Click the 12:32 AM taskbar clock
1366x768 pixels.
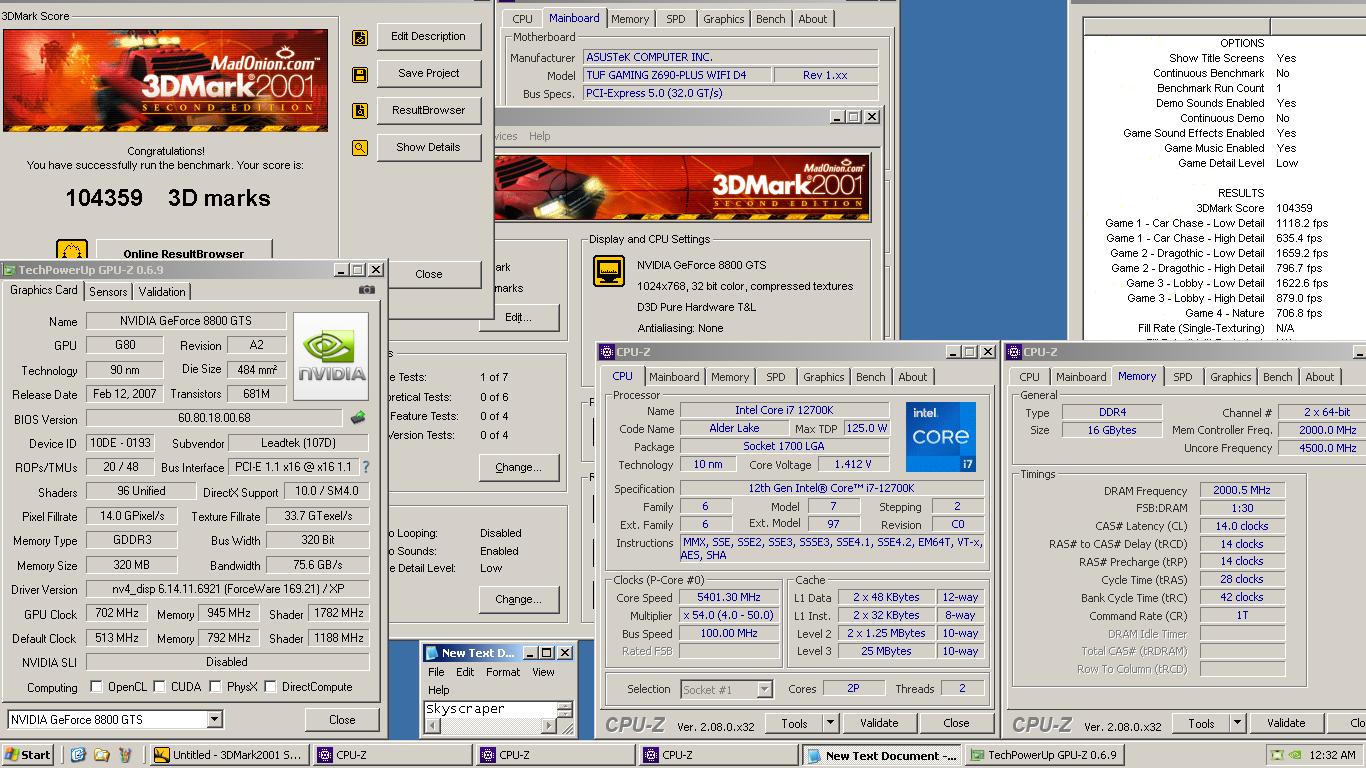(1332, 755)
